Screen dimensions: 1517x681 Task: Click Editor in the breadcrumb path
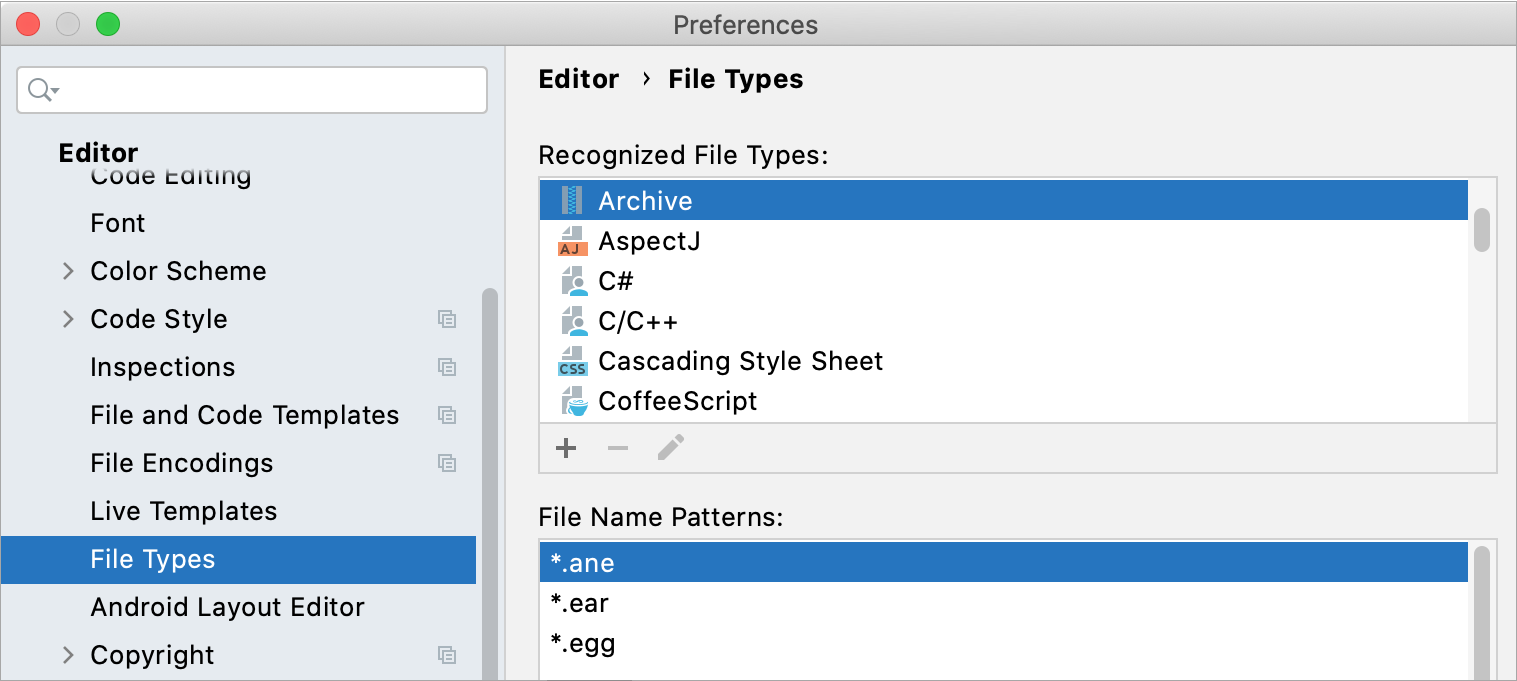[578, 78]
